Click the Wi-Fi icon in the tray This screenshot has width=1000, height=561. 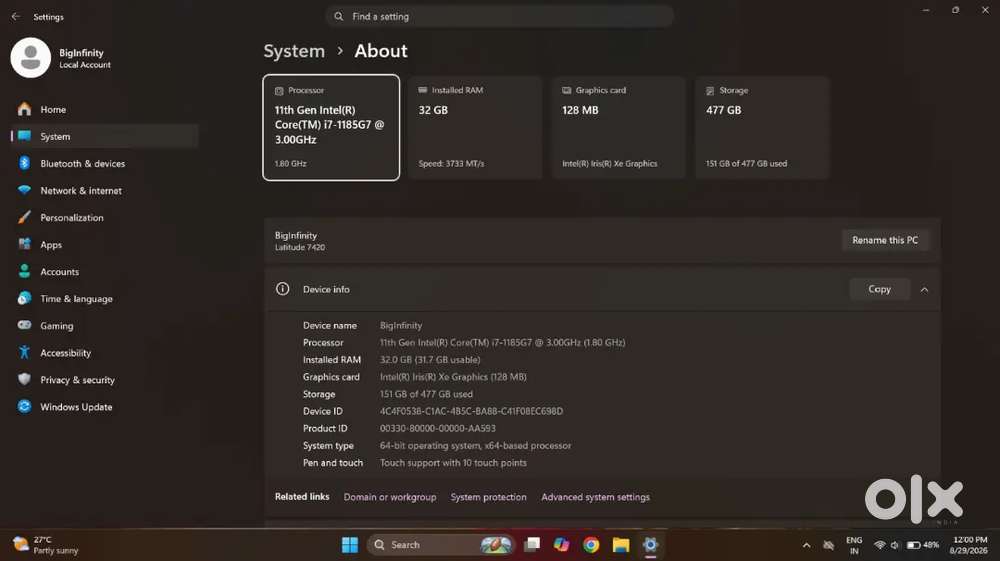(879, 545)
